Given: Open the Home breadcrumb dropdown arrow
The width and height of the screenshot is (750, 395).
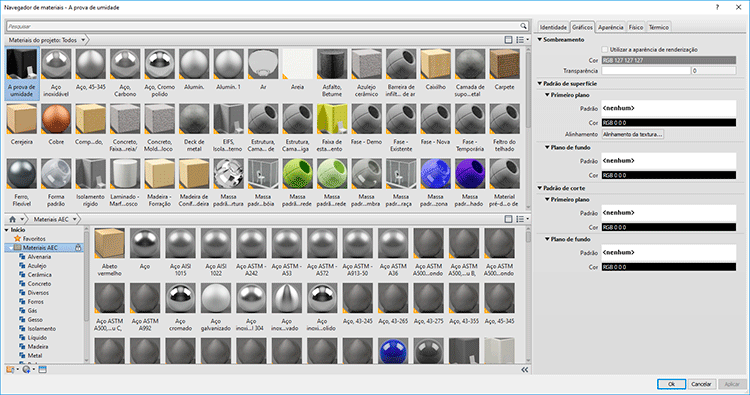Looking at the screenshot, I should (22, 219).
